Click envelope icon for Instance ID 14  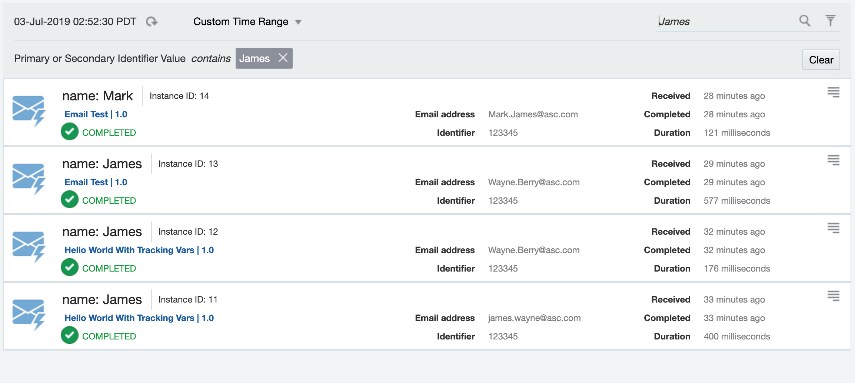pyautogui.click(x=29, y=111)
